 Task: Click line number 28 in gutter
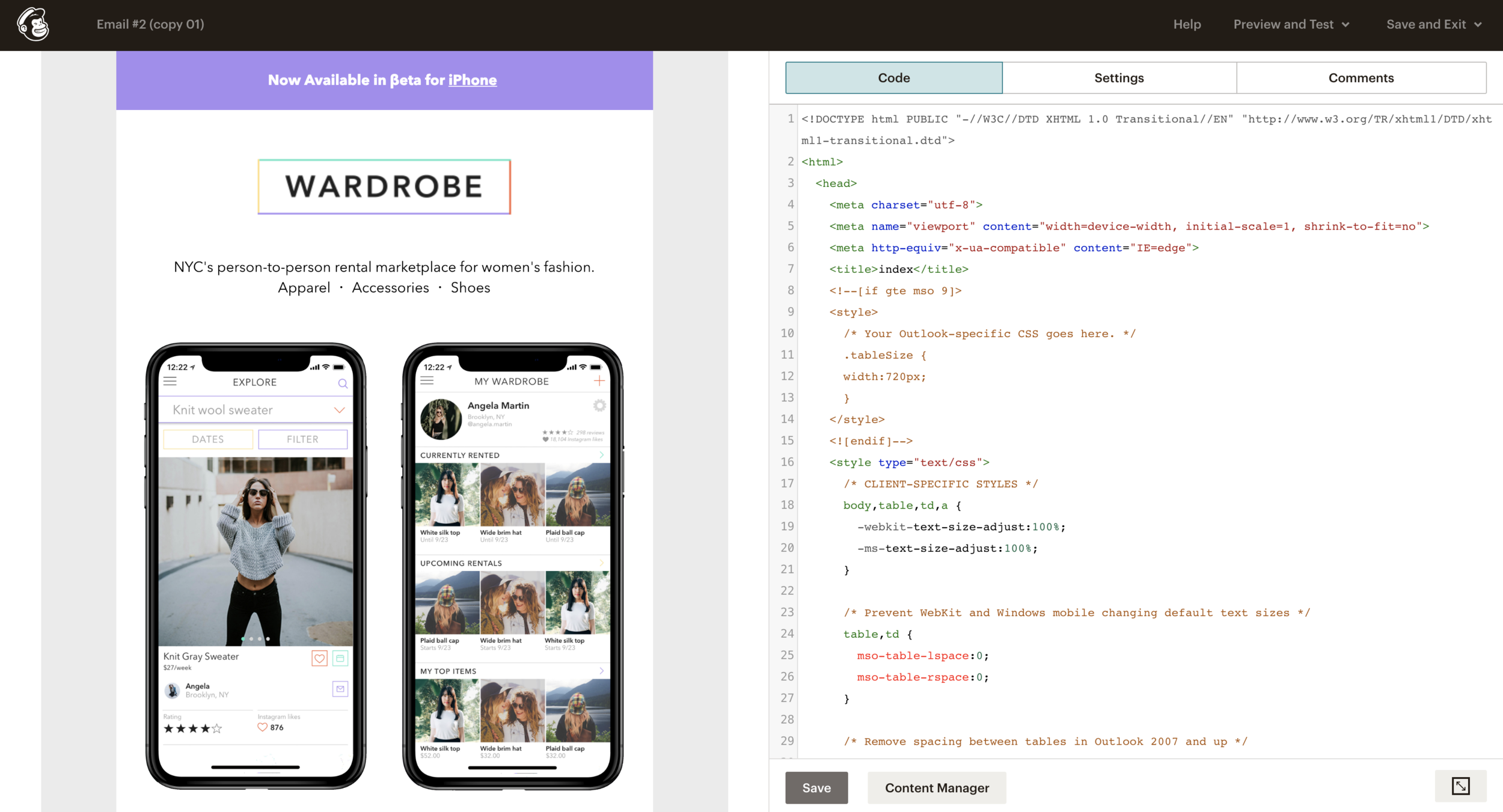pyautogui.click(x=787, y=719)
